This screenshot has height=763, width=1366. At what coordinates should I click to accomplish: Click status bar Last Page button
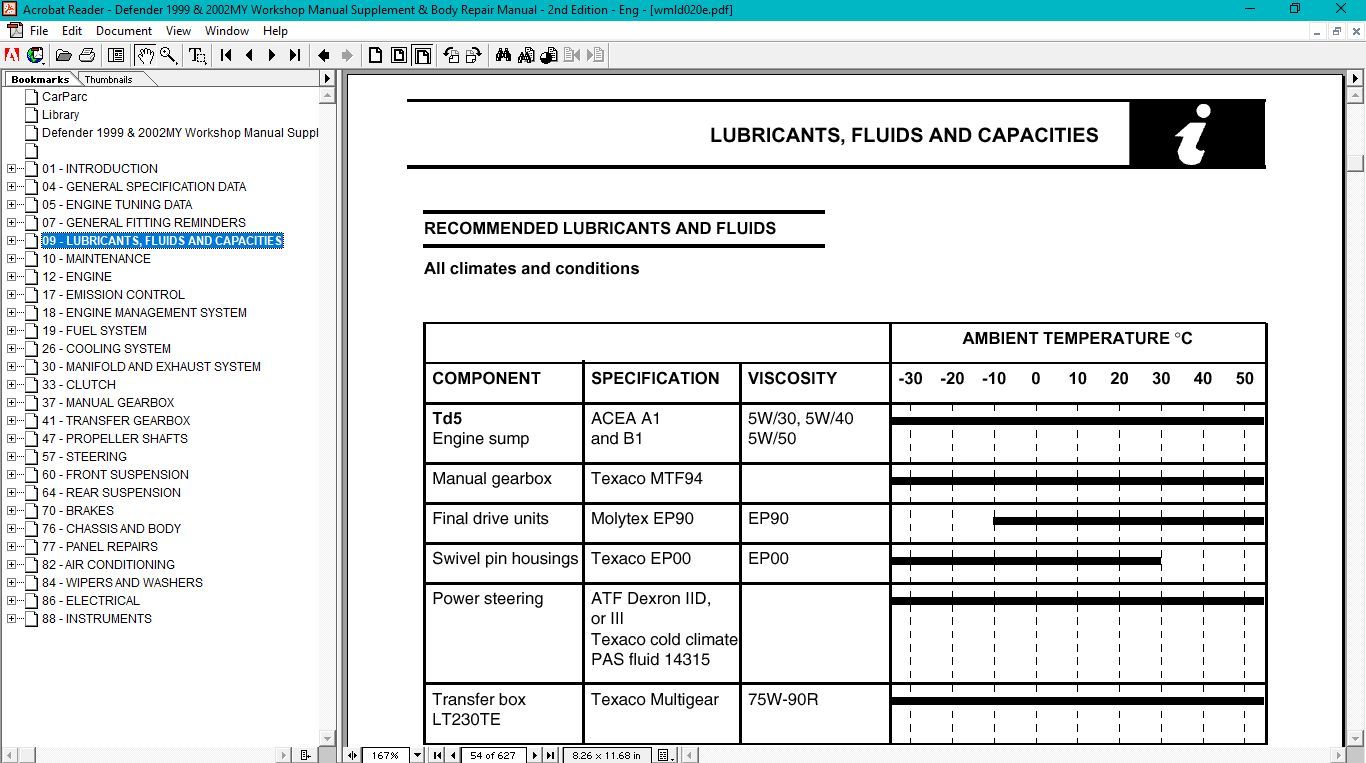point(550,755)
